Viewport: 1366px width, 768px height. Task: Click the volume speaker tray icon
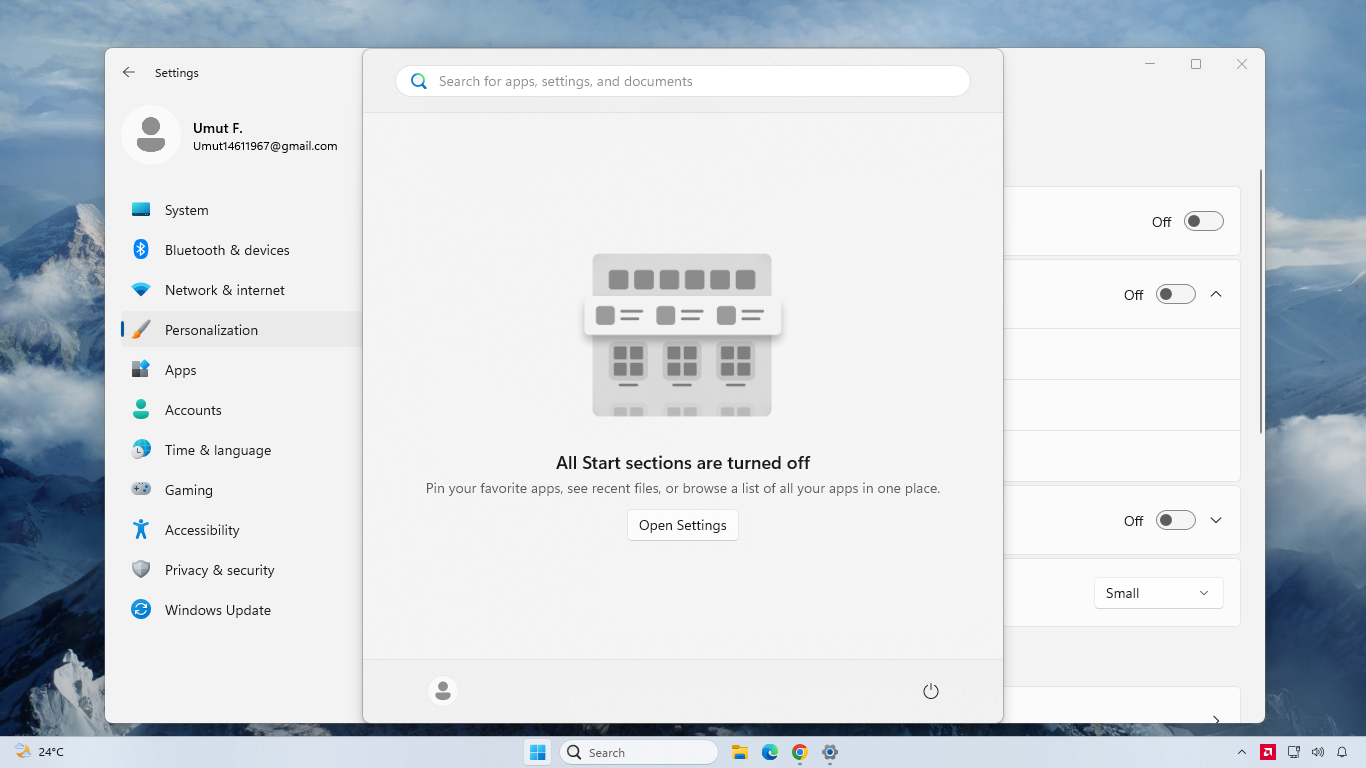tap(1317, 752)
